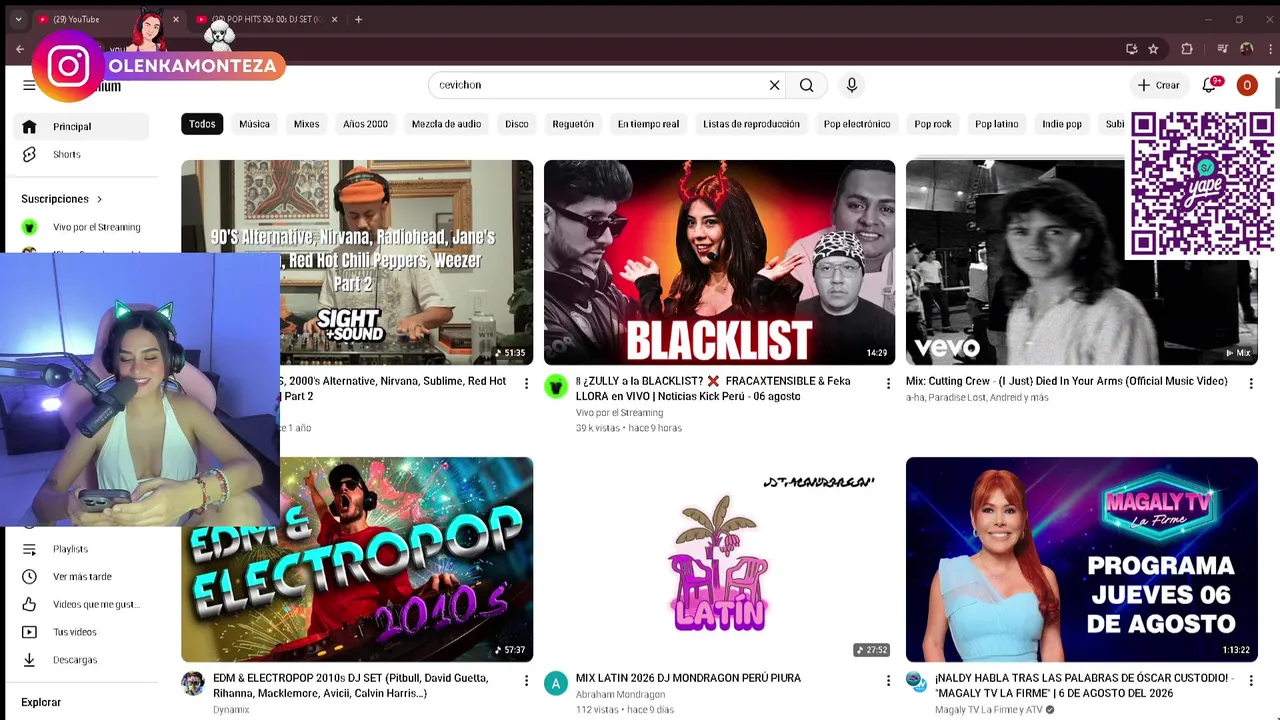This screenshot has height=720, width=1280.
Task: Open the Mix: Cutting Crew video title
Action: click(1067, 381)
